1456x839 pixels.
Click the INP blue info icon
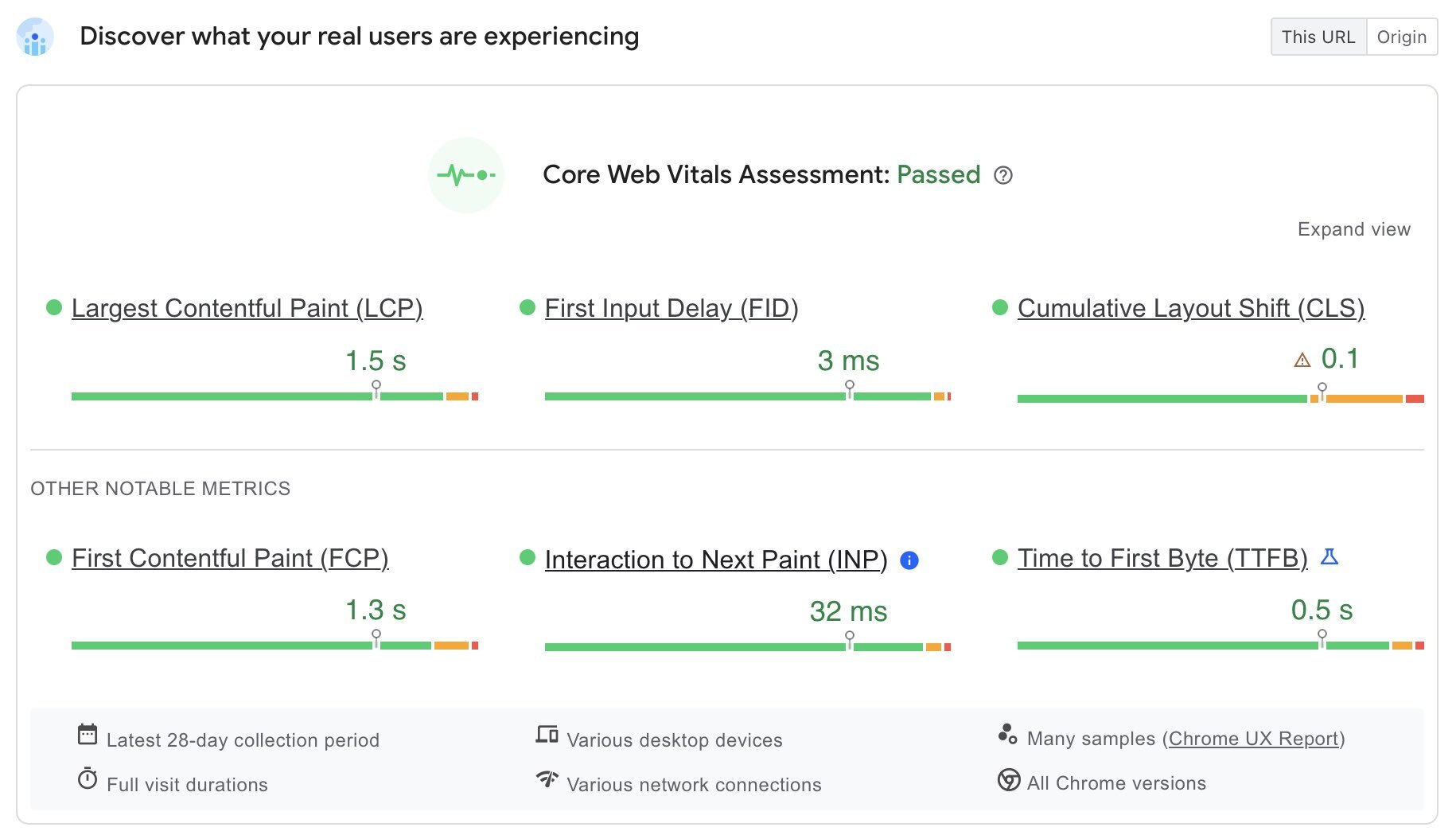tap(909, 560)
